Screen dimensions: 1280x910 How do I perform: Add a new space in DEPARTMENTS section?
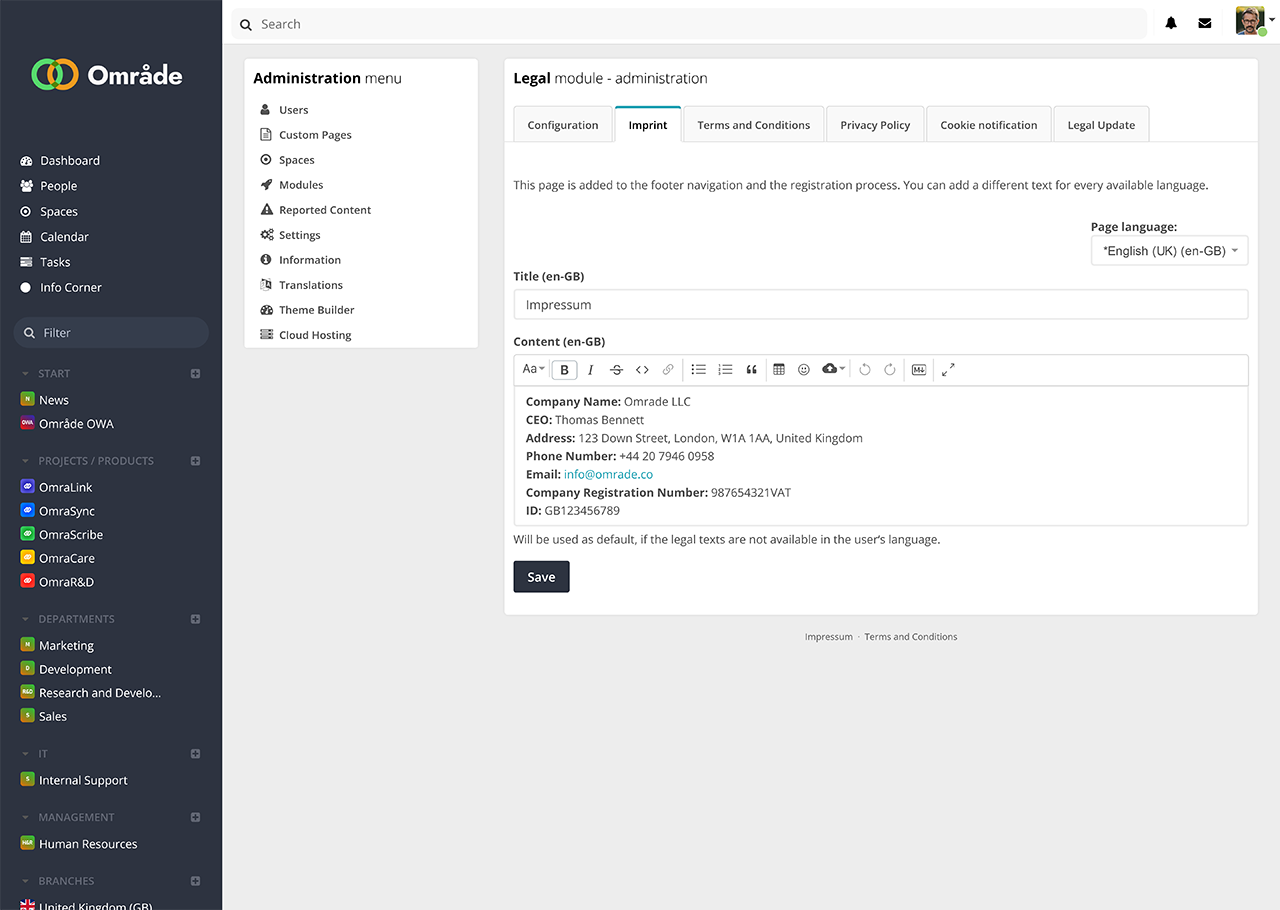coord(196,619)
